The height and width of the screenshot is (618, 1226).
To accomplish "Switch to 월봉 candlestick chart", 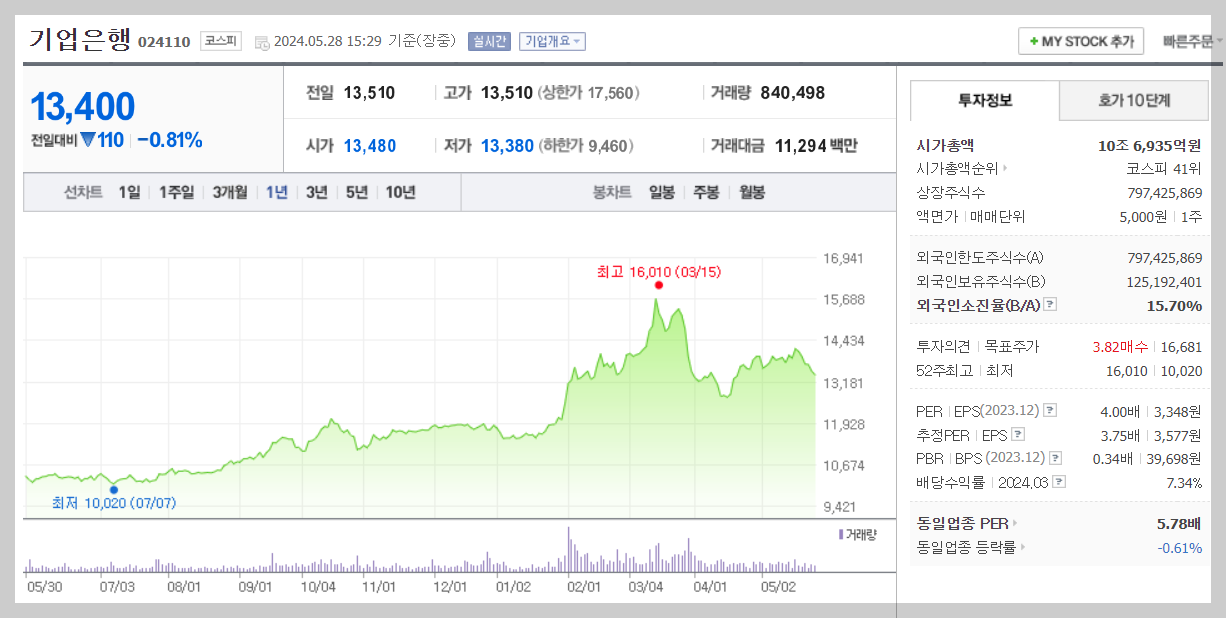I will tap(752, 192).
